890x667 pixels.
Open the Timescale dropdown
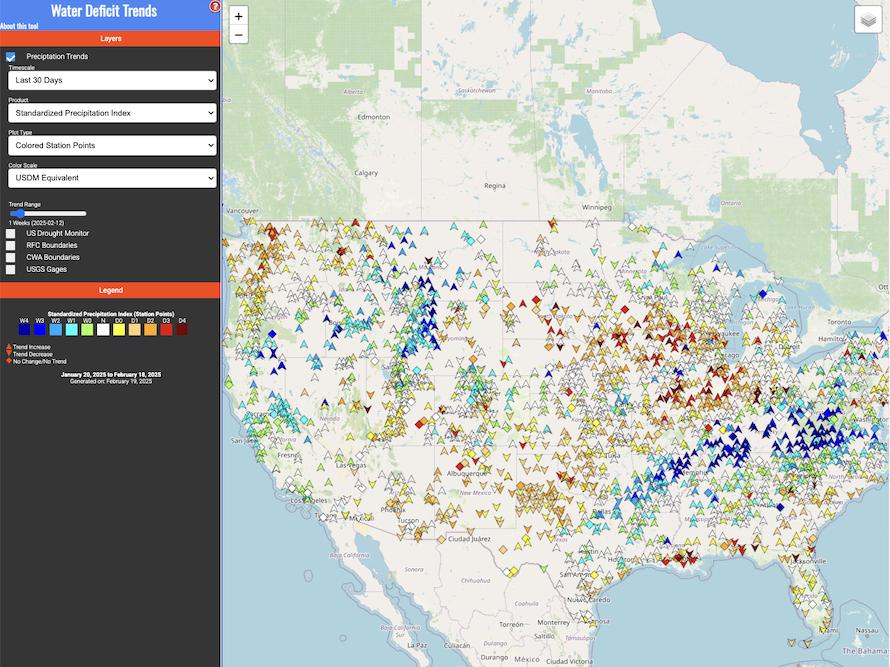coord(112,80)
